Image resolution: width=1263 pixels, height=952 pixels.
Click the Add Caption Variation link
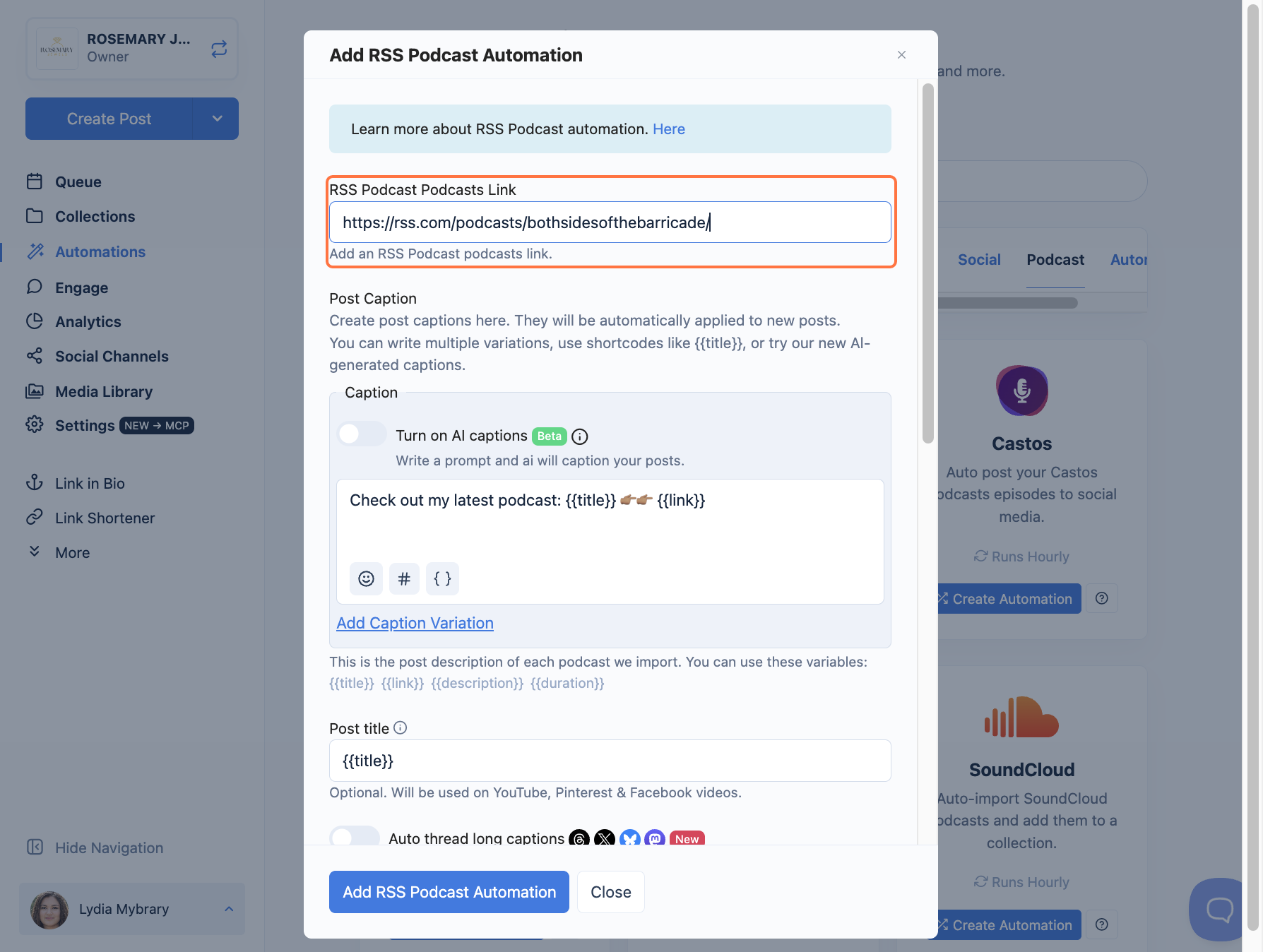click(x=415, y=623)
